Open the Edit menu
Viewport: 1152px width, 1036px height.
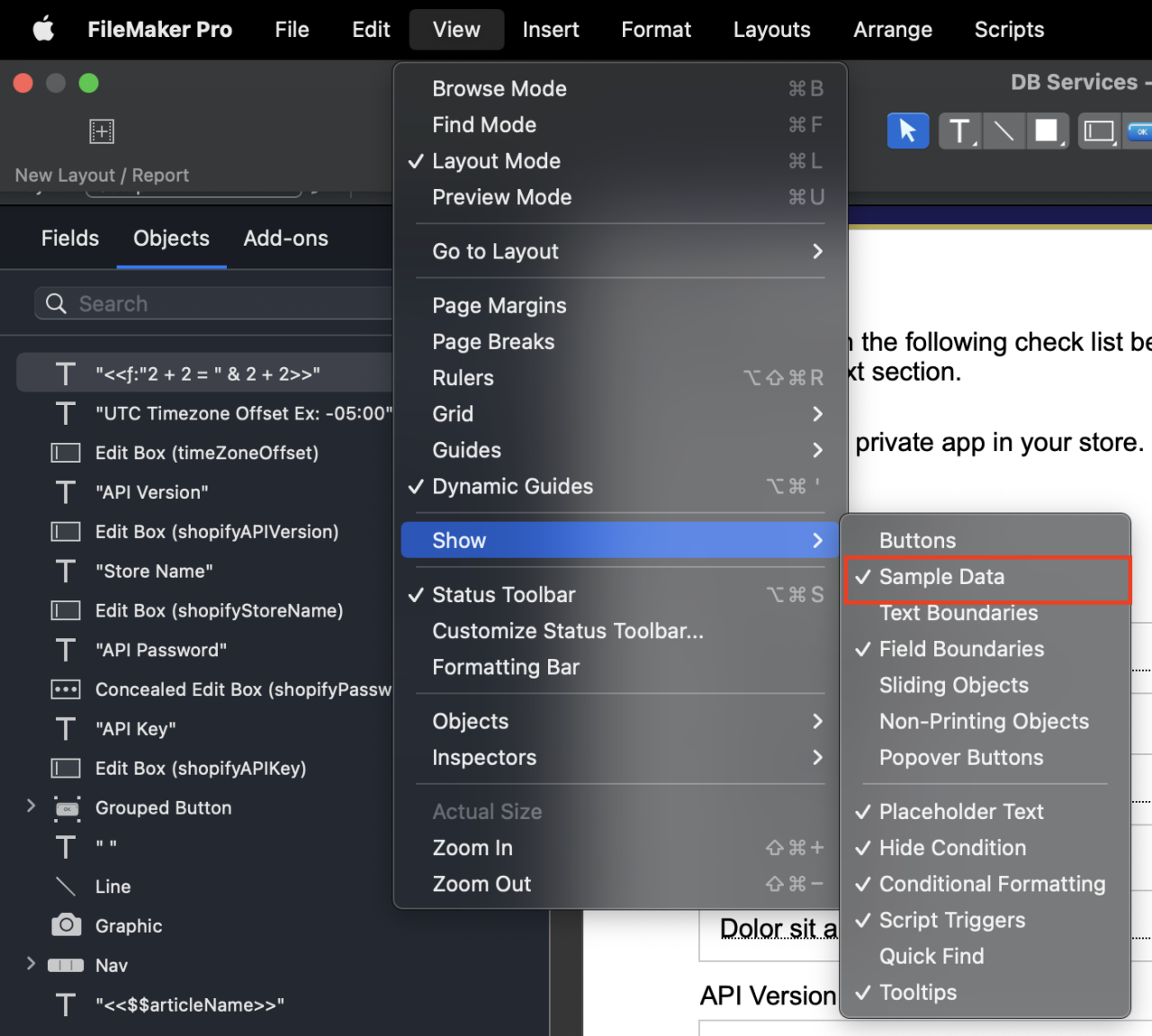pos(371,30)
